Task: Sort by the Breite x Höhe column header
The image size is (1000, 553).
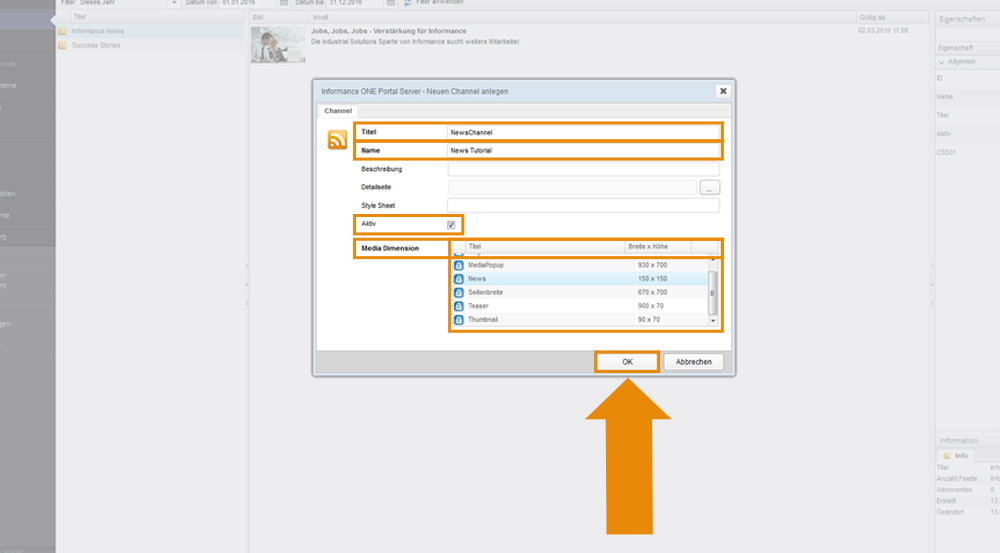Action: pos(658,247)
